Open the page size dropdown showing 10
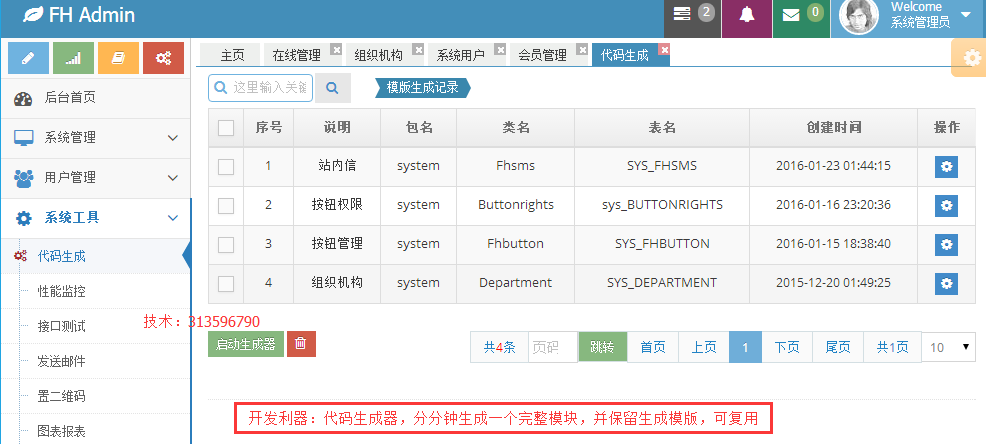 click(950, 347)
